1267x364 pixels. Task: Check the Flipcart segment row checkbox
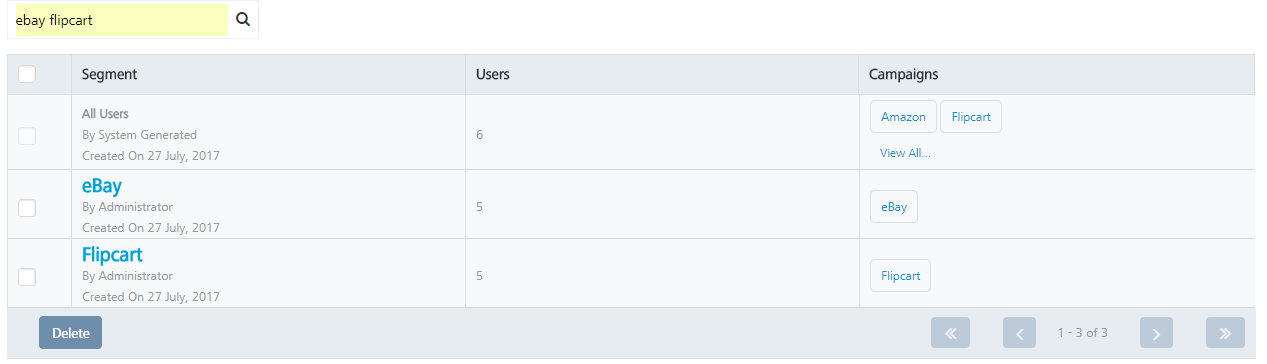tap(27, 276)
